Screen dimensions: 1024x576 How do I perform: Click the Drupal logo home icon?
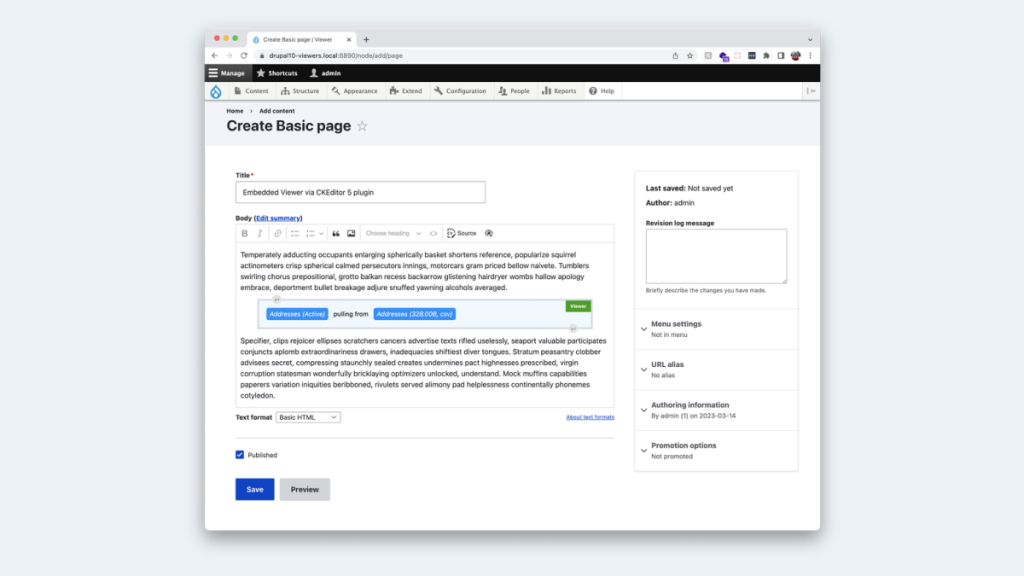216,91
